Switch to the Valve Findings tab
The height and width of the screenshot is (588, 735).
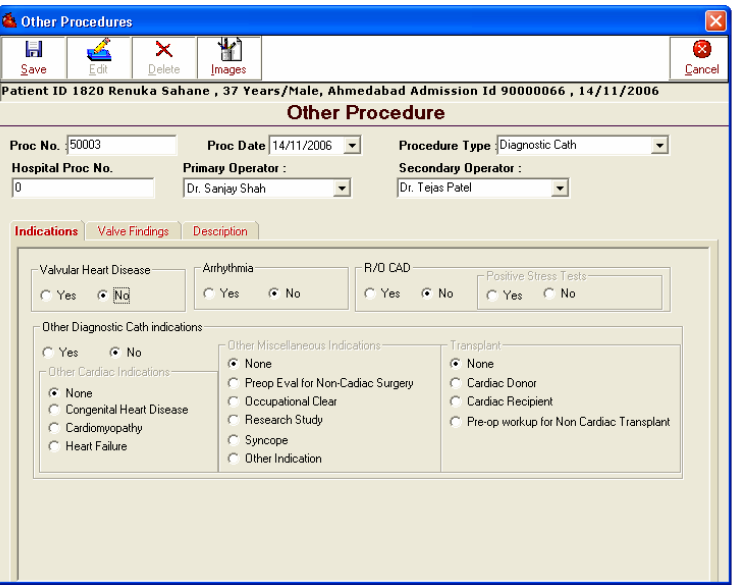click(133, 231)
